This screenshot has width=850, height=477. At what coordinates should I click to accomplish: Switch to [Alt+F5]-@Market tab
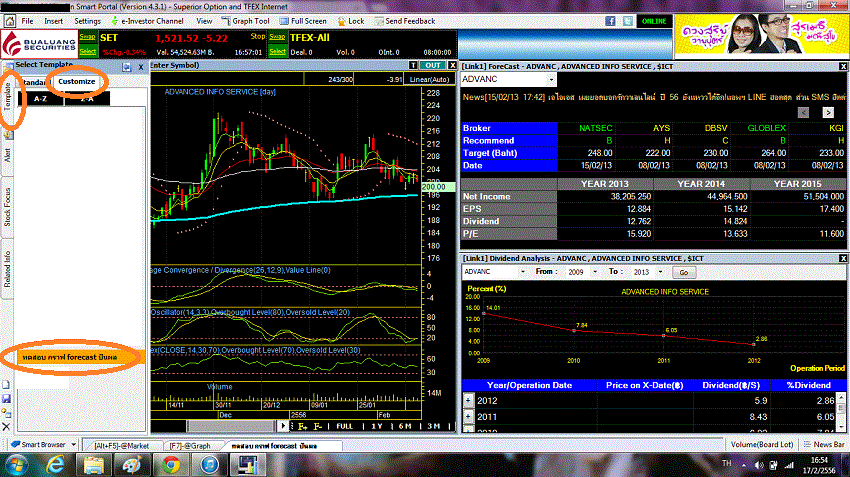(x=122, y=446)
